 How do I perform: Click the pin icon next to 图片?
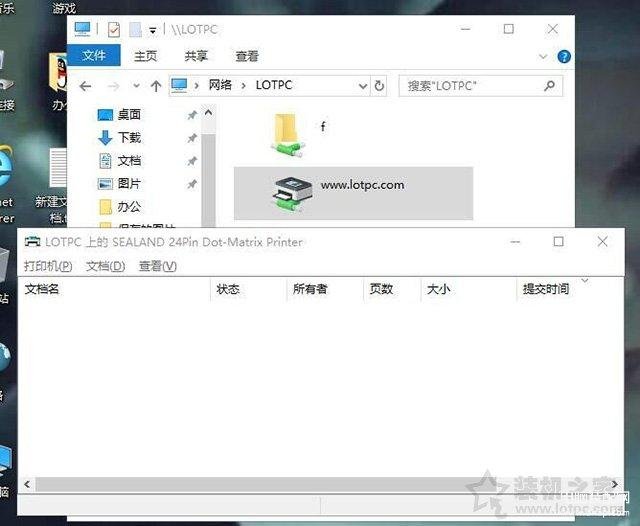192,184
